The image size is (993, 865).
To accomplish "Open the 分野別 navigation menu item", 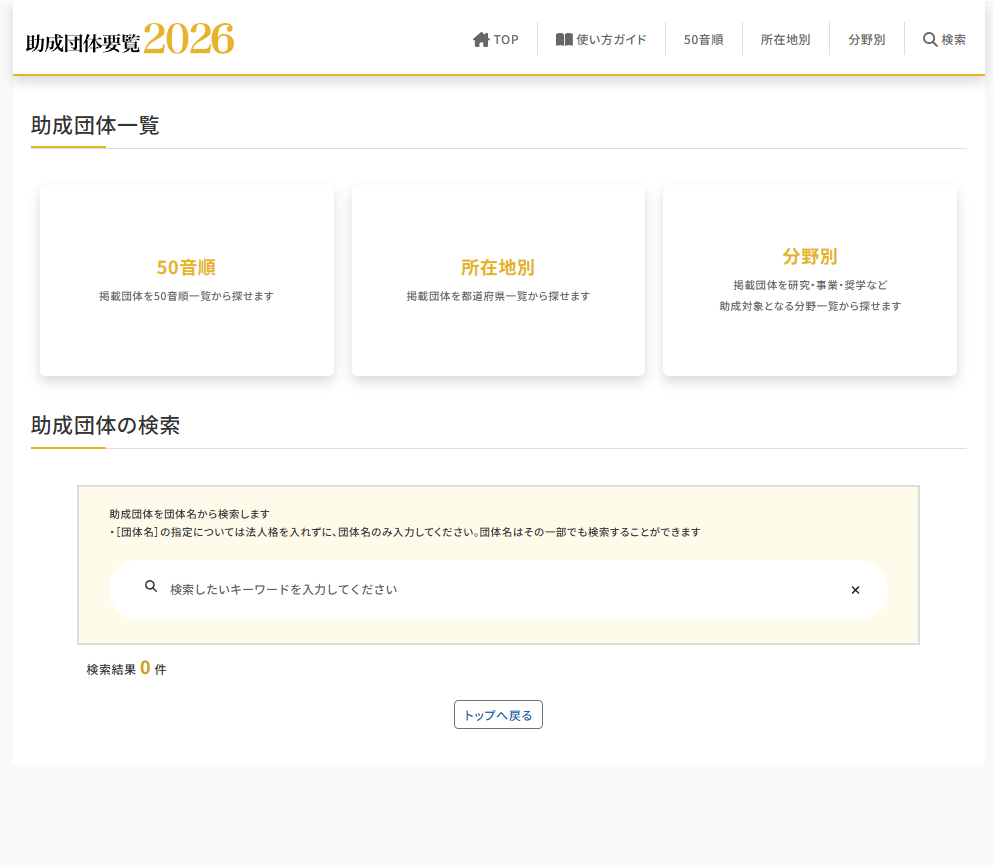I will click(866, 40).
